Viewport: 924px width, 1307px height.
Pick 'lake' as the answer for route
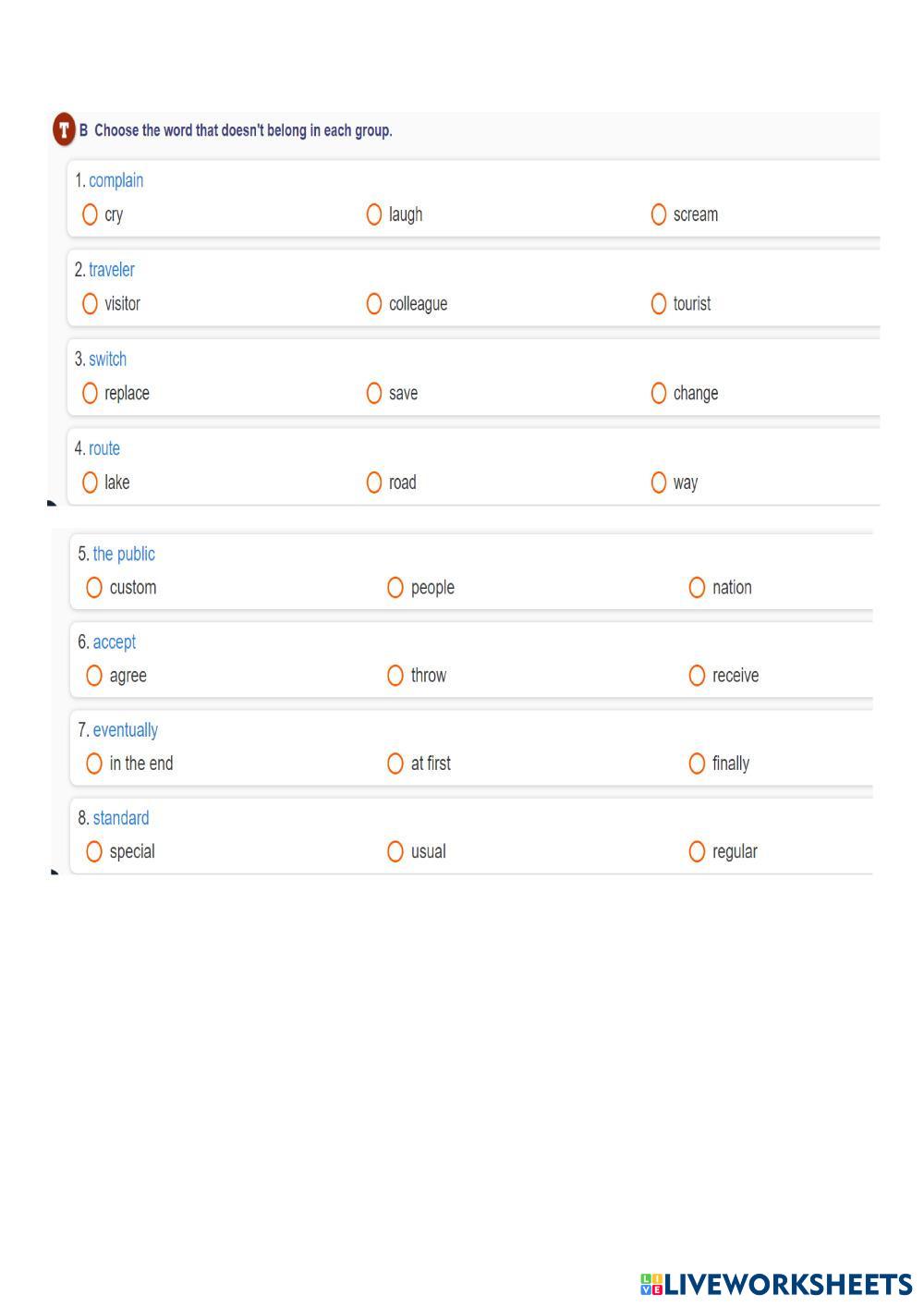coord(90,482)
